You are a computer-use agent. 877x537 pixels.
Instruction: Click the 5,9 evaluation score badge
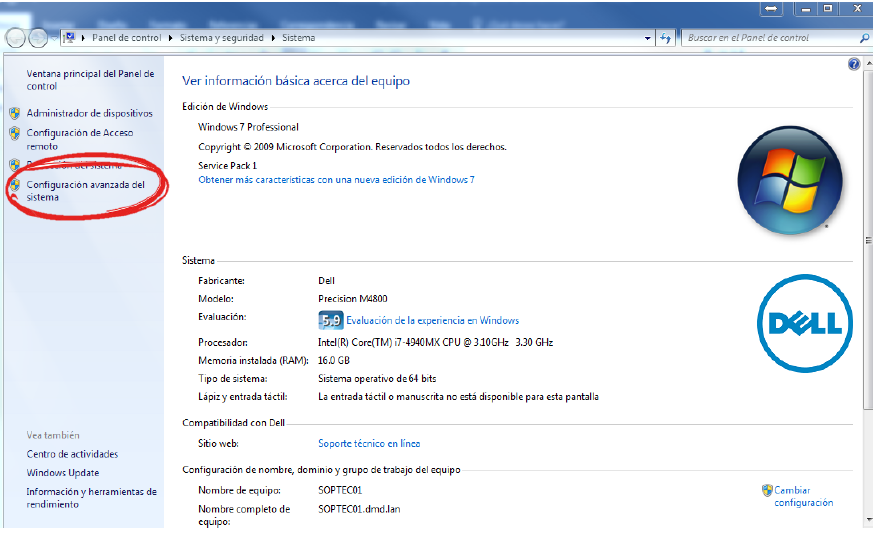click(330, 320)
